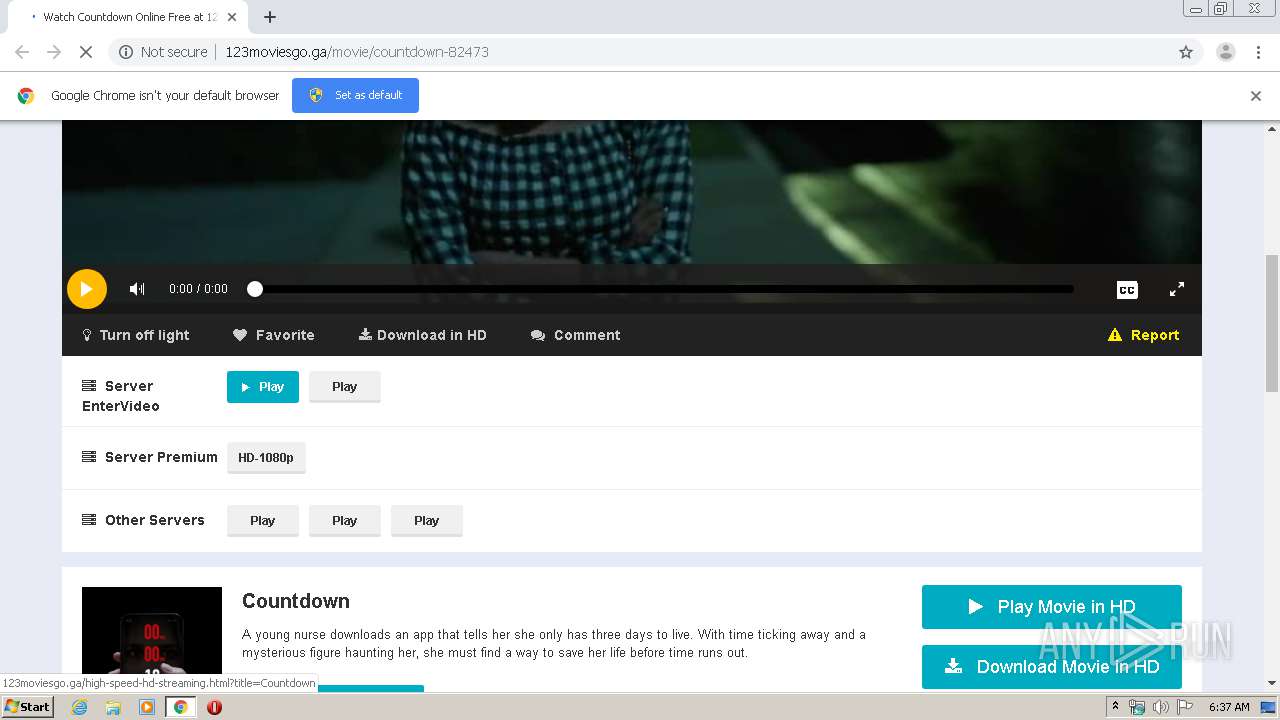
Task: Open Chrome three-dot menu
Action: [x=1258, y=52]
